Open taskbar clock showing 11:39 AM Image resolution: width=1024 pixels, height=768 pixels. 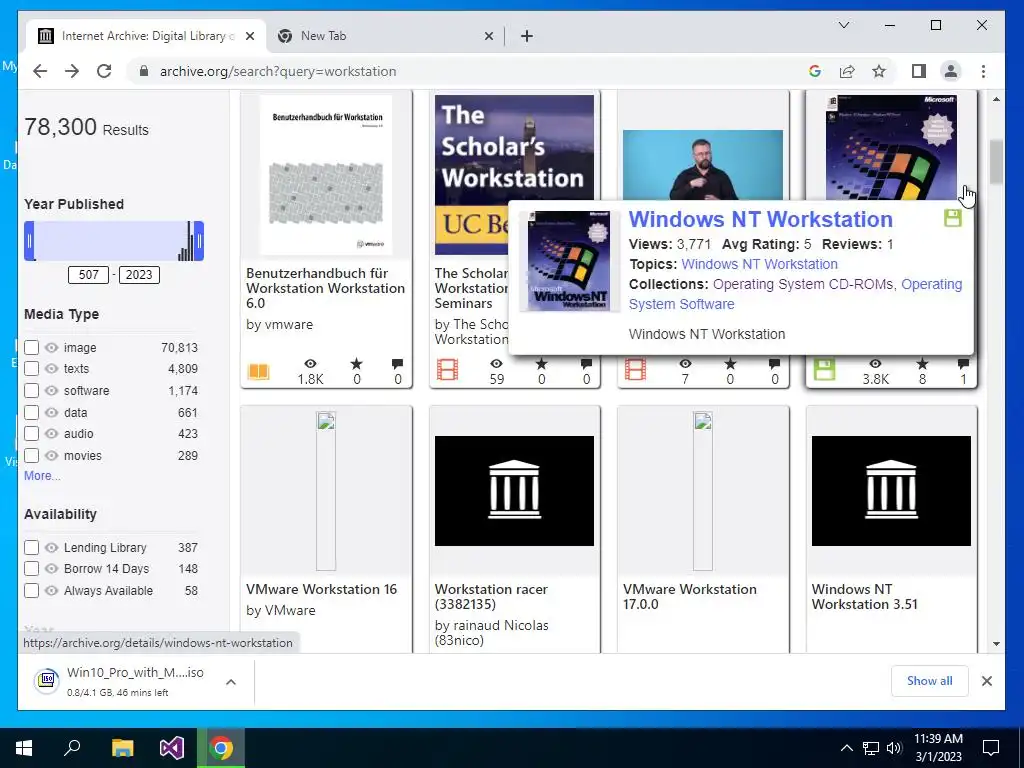938,748
